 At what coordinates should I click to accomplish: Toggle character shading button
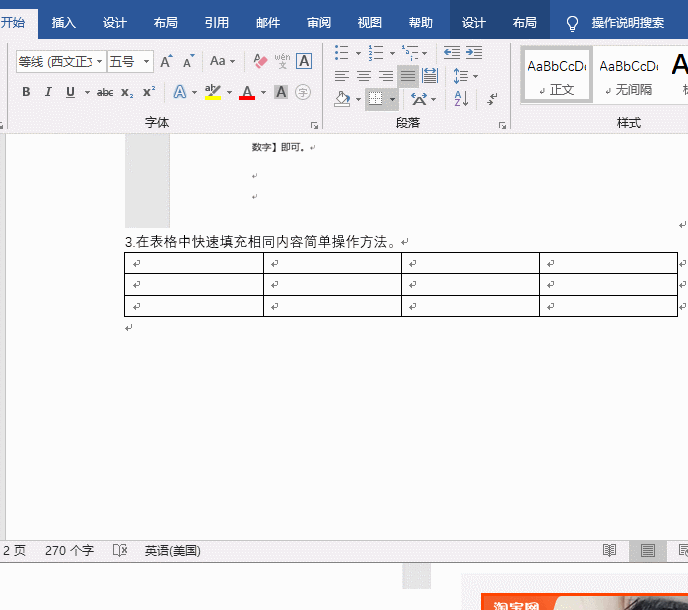(281, 92)
